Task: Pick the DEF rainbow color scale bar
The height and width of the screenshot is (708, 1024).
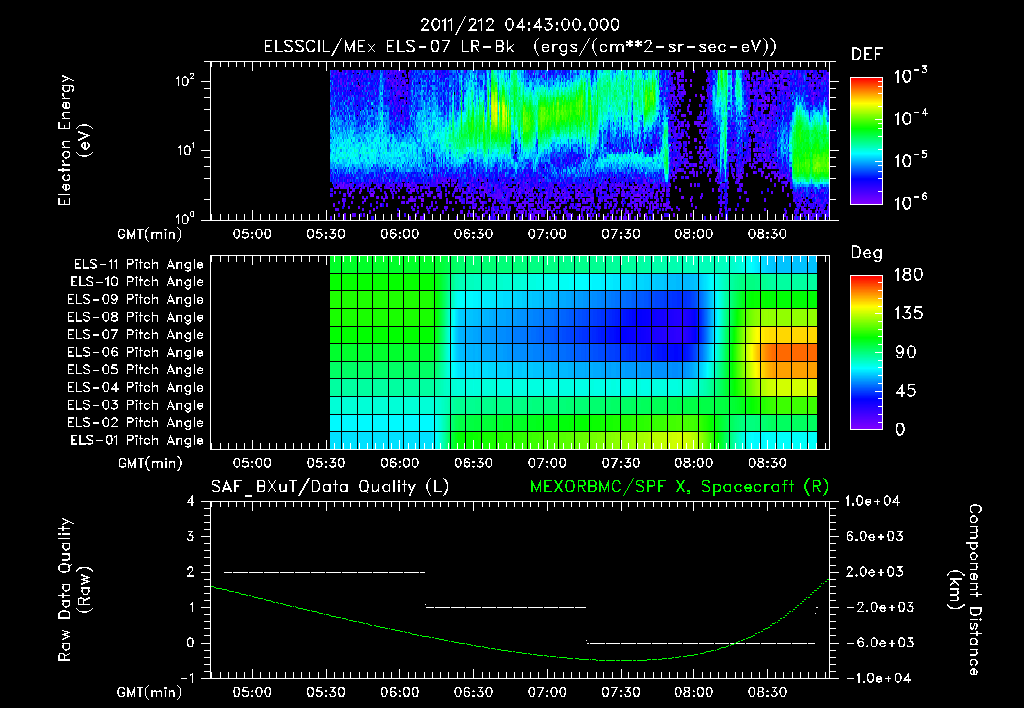Action: tap(866, 141)
